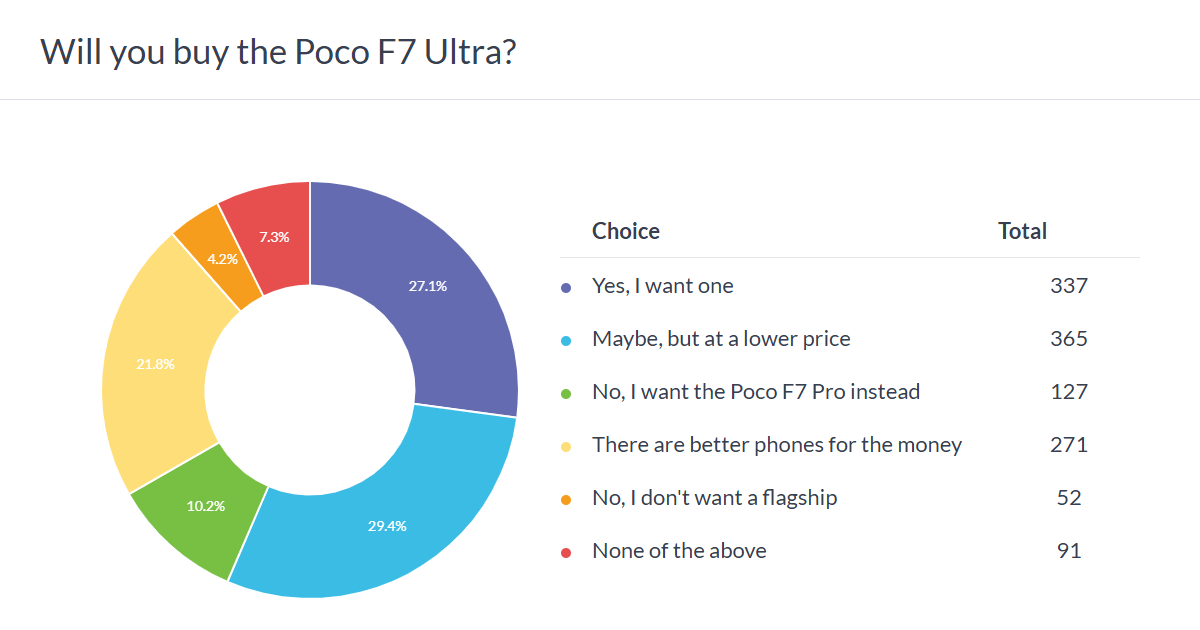This screenshot has width=1200, height=630.
Task: Click yellow legend dot for better phones
Action: click(x=566, y=446)
